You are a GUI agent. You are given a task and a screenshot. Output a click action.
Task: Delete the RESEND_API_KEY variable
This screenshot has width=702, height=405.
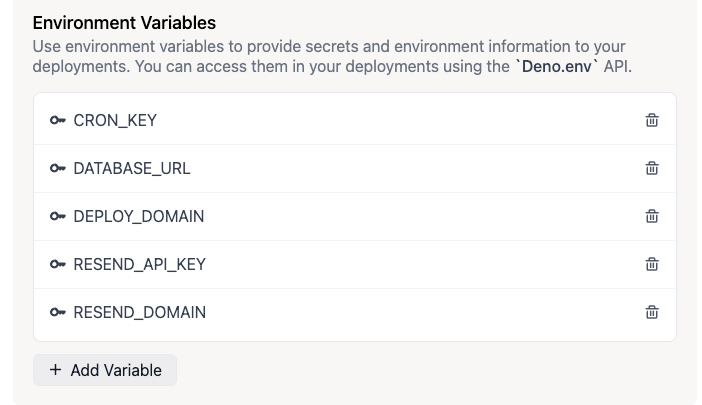pos(652,264)
